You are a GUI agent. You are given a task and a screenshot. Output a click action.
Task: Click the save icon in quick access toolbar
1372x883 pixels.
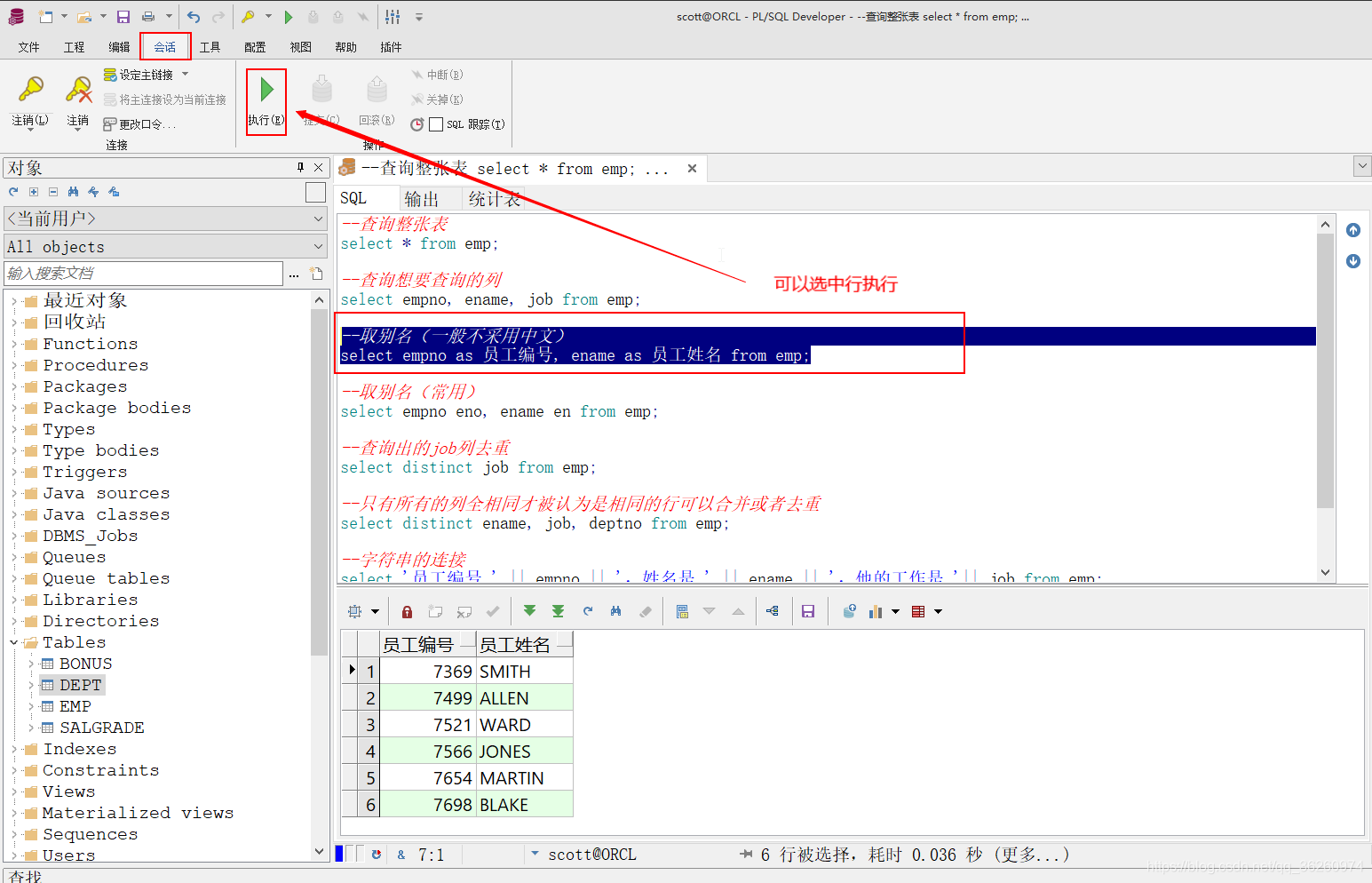123,17
